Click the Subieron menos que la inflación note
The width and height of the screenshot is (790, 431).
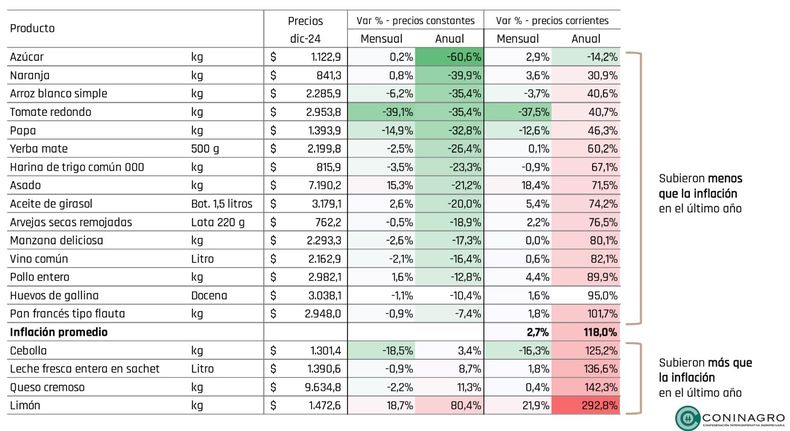point(700,193)
